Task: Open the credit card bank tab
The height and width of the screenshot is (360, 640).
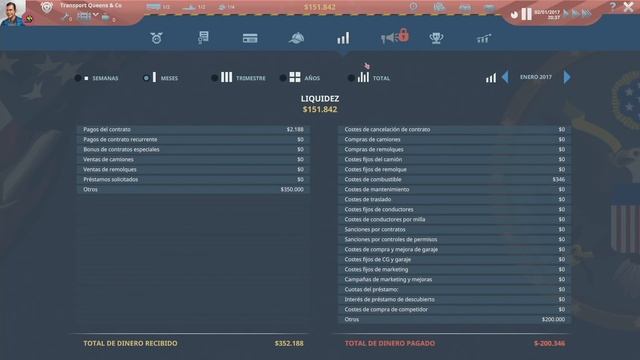Action: pyautogui.click(x=250, y=38)
